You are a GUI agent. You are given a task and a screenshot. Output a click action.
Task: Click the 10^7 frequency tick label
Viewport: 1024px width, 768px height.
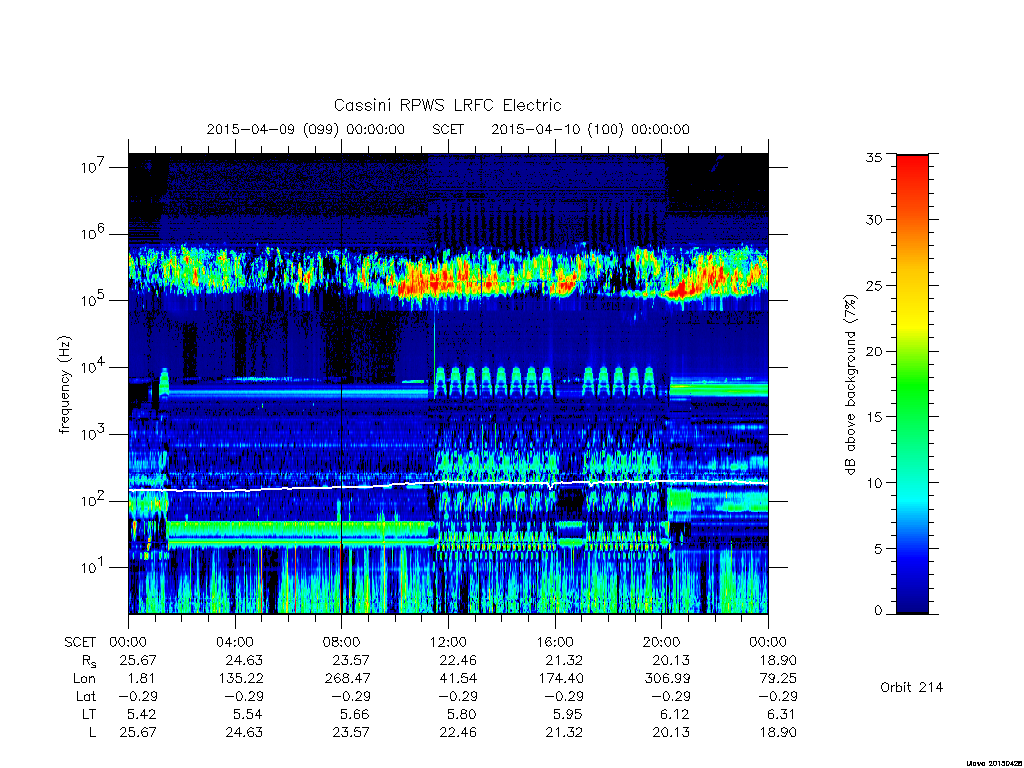pos(94,167)
